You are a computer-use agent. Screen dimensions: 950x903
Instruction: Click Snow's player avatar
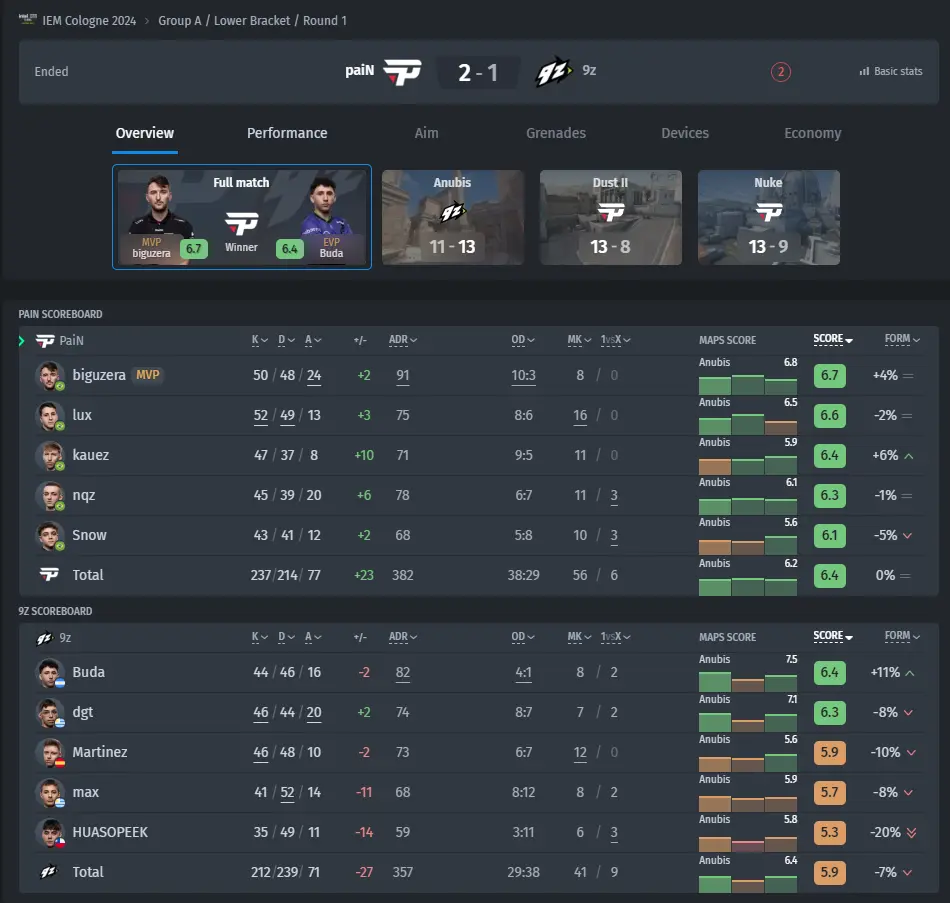pyautogui.click(x=49, y=536)
